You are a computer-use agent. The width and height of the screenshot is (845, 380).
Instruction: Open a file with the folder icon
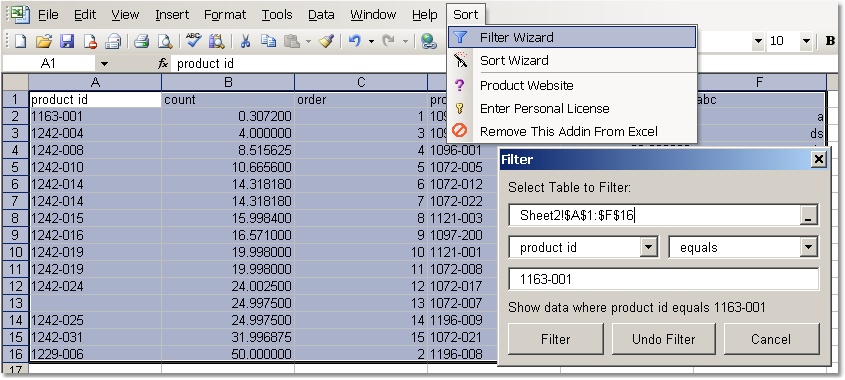coord(44,41)
